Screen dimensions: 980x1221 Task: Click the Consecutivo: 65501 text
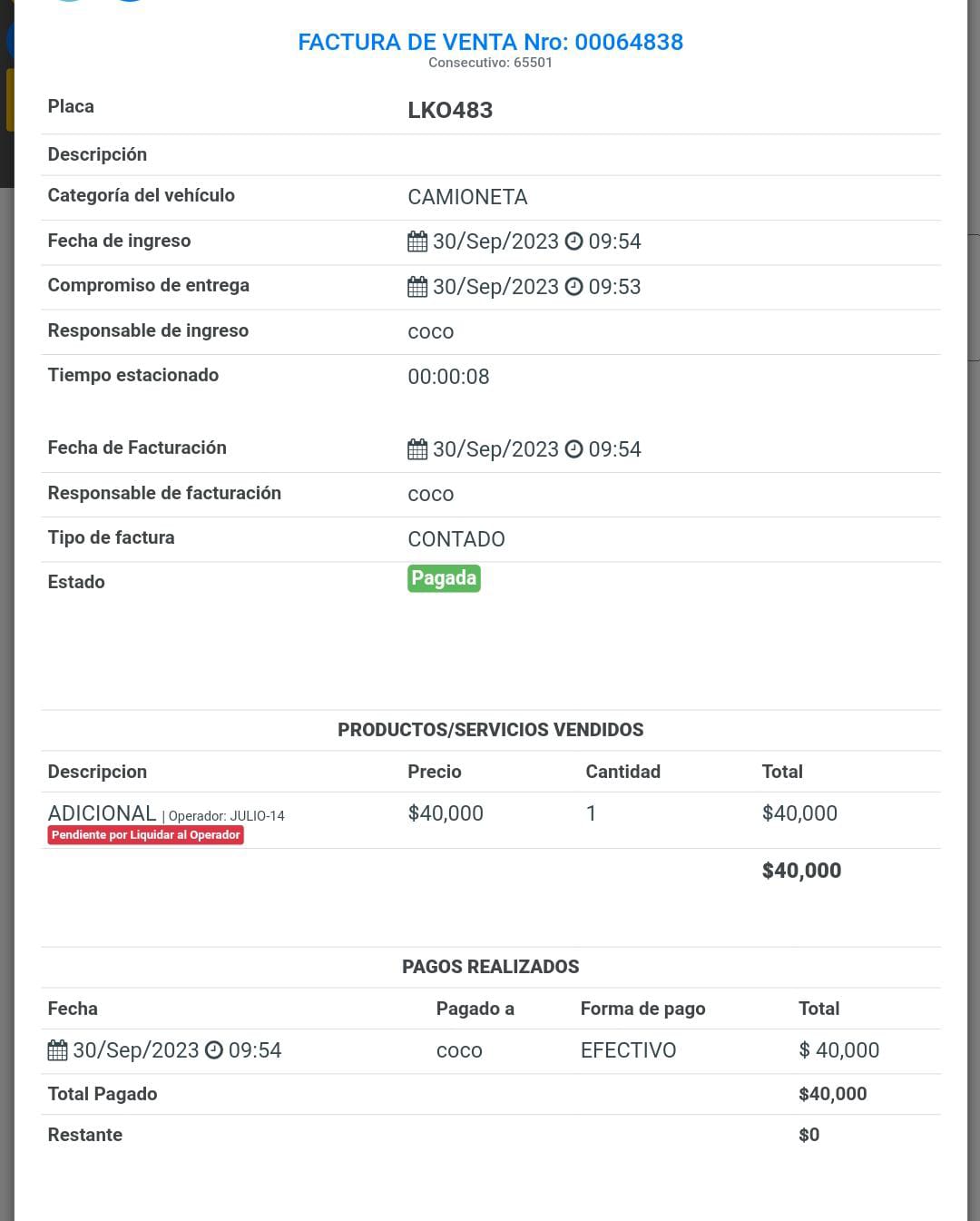click(490, 63)
